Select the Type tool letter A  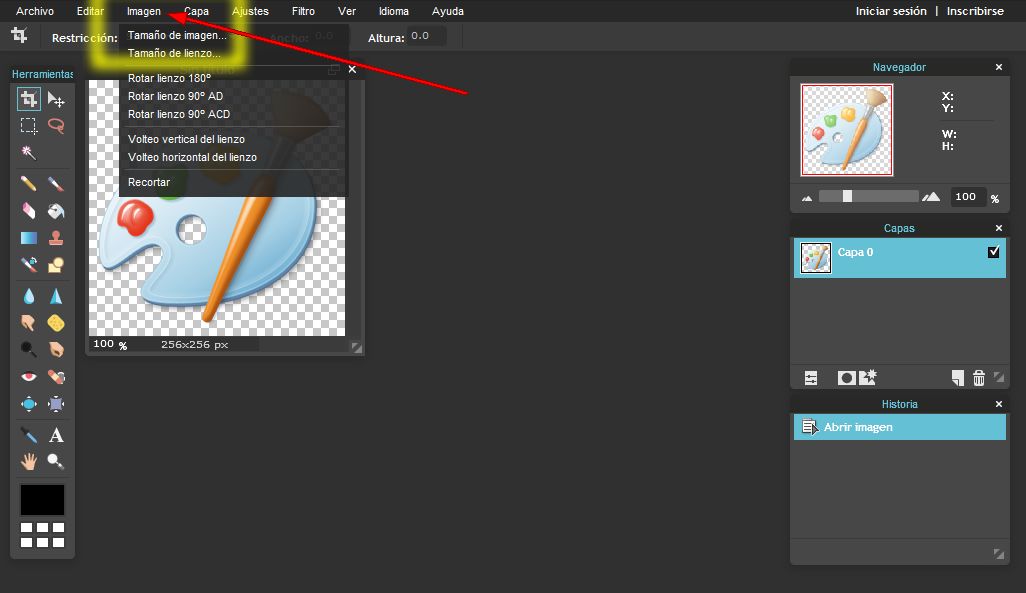tap(56, 435)
